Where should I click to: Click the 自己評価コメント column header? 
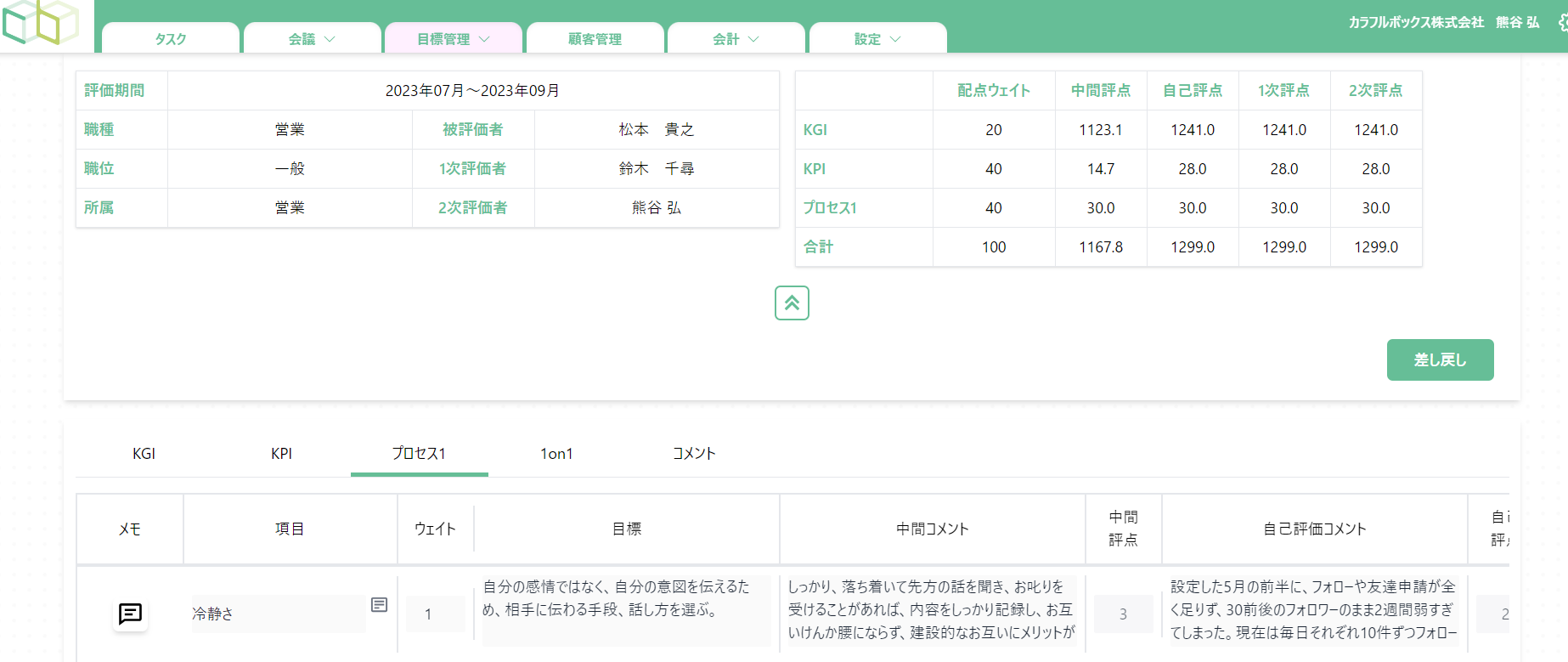1315,529
